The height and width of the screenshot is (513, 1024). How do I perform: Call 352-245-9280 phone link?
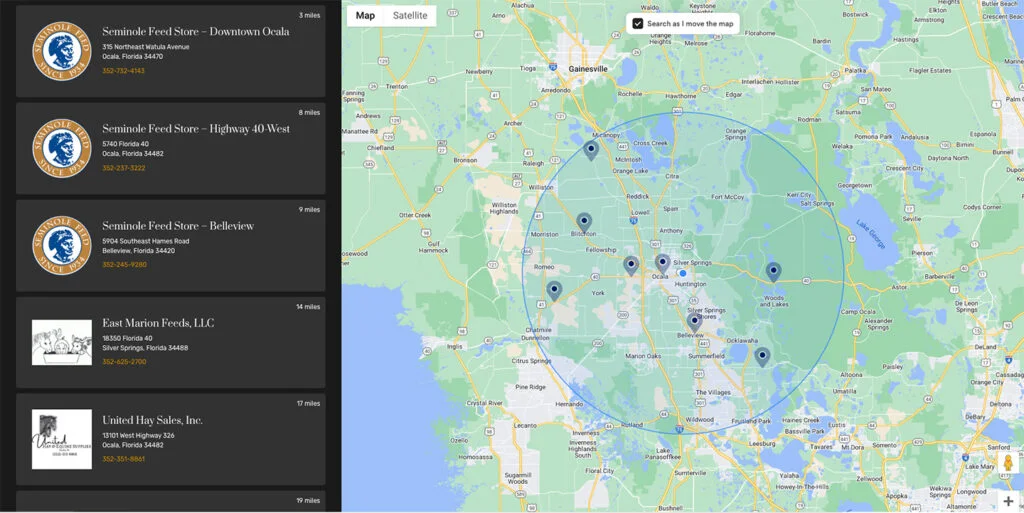click(124, 265)
